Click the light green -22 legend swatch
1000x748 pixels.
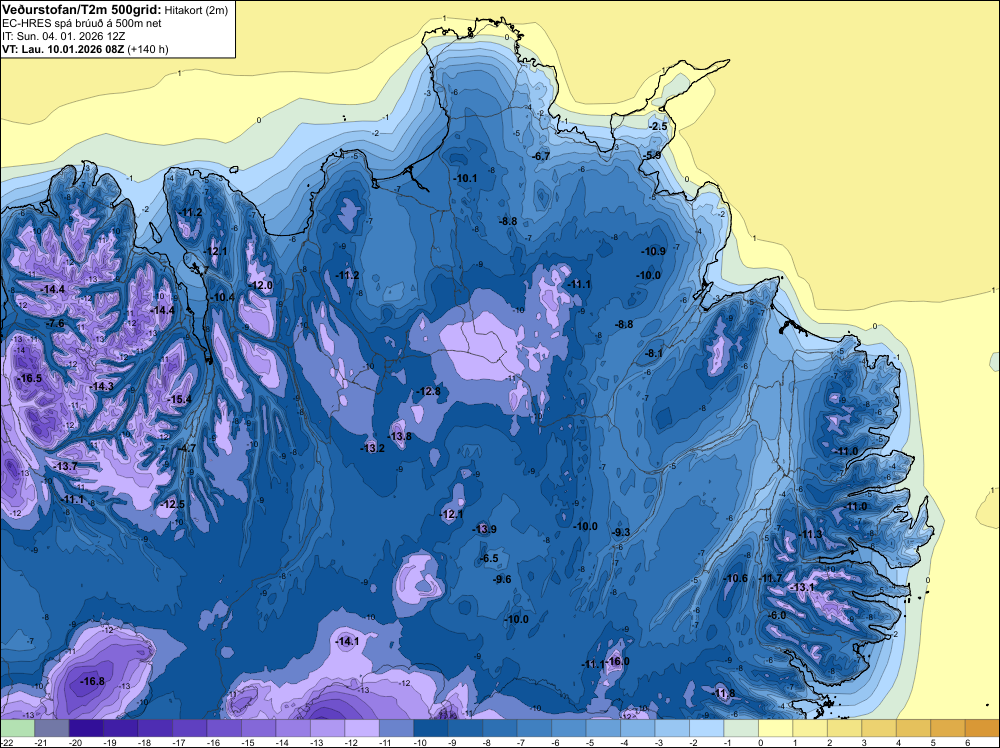17,728
